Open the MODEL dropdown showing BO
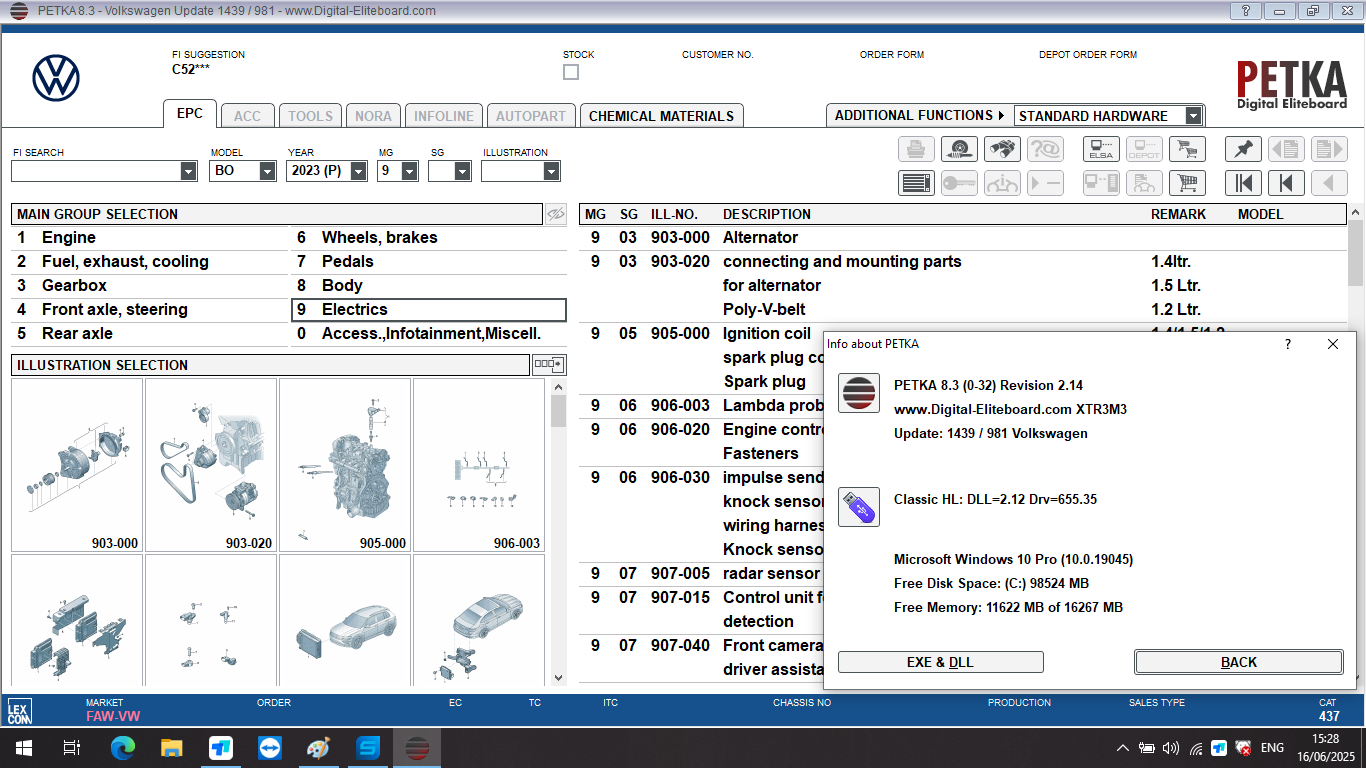Screen dimensions: 1366x768 pyautogui.click(x=266, y=170)
